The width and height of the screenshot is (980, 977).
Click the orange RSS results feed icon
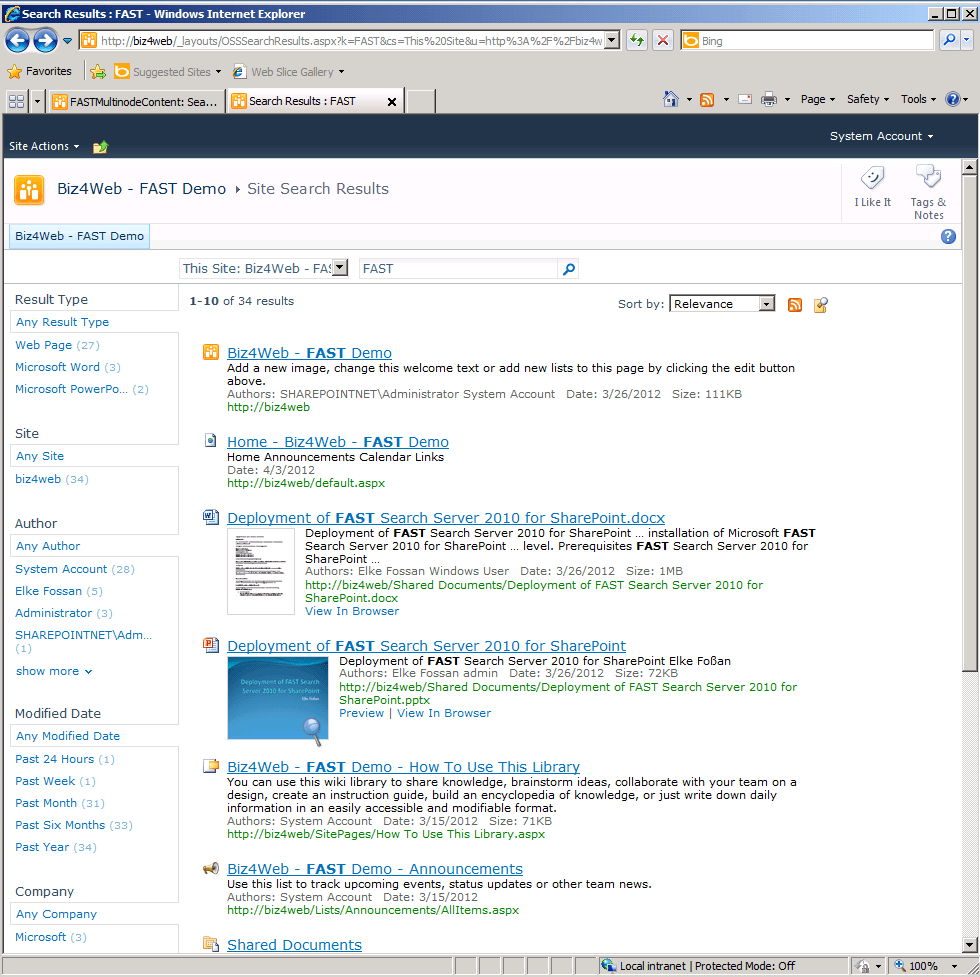pyautogui.click(x=794, y=305)
